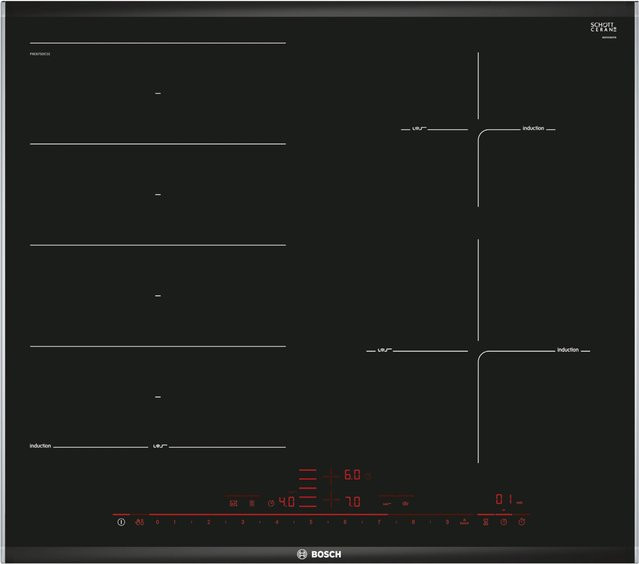The height and width of the screenshot is (564, 639).
Task: Tap the pot-shaped icon right of the pan icon
Action: (405, 504)
